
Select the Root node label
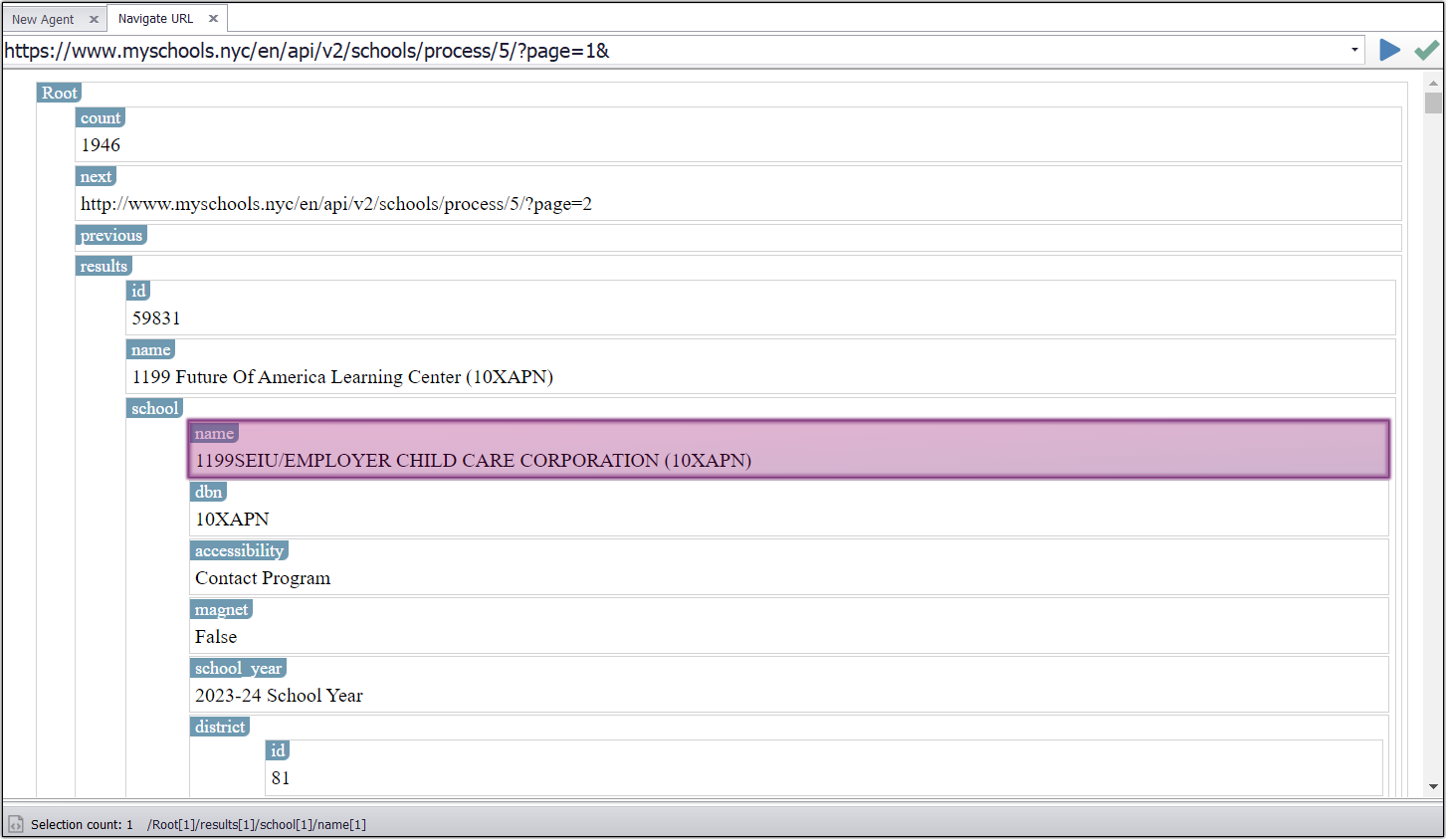click(x=59, y=93)
